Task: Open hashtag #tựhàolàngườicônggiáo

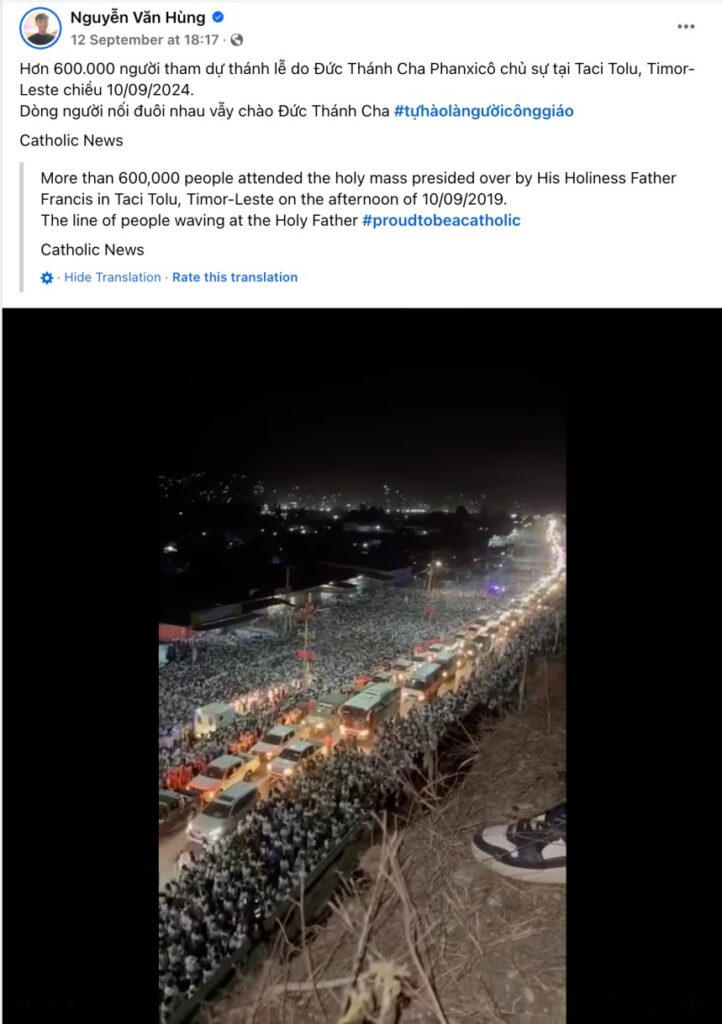Action: click(x=484, y=111)
